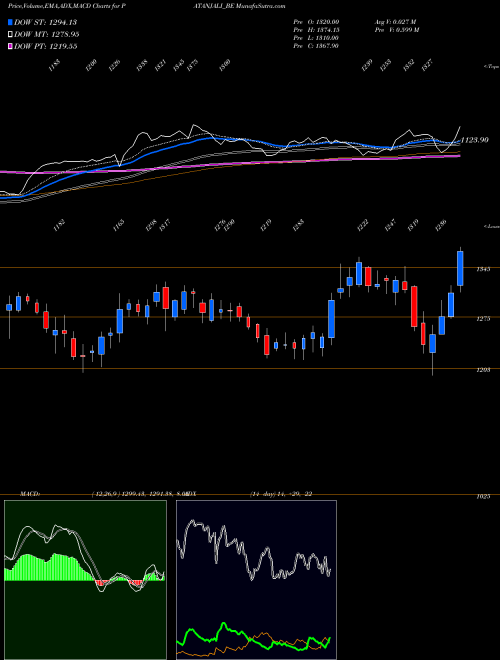This screenshot has height=660, width=500.
Task: Click the tall blue breakout candle mid-right
Action: [x=332, y=319]
